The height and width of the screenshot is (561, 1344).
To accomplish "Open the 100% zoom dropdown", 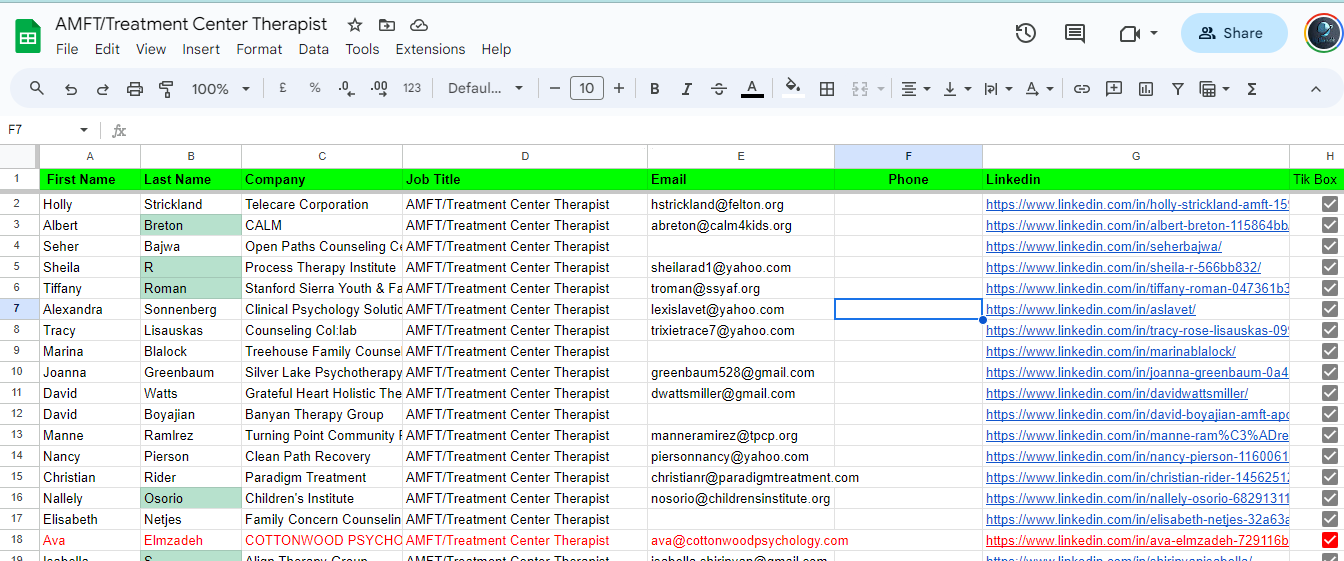I will click(x=221, y=89).
